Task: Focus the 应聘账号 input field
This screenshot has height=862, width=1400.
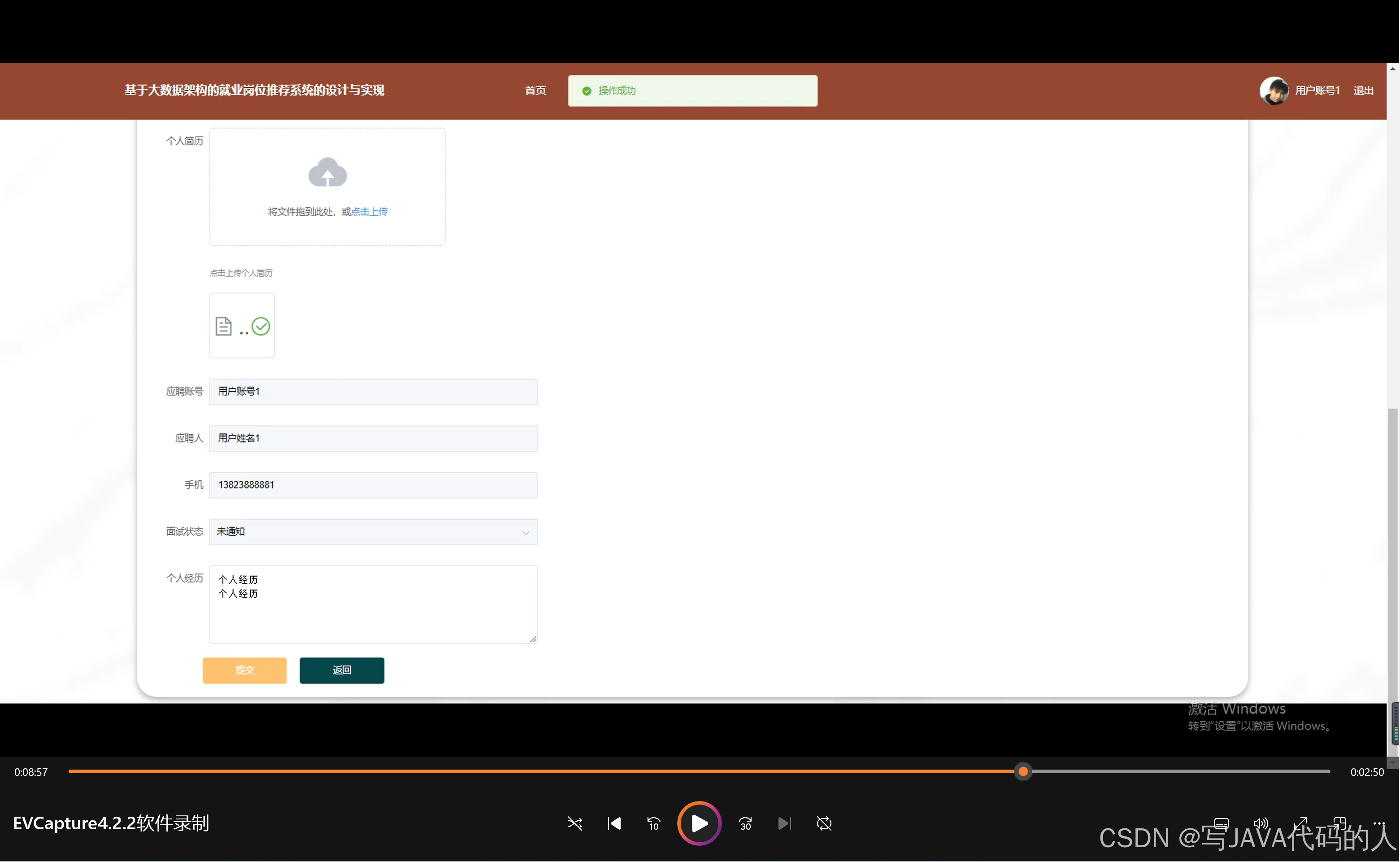Action: tap(374, 392)
